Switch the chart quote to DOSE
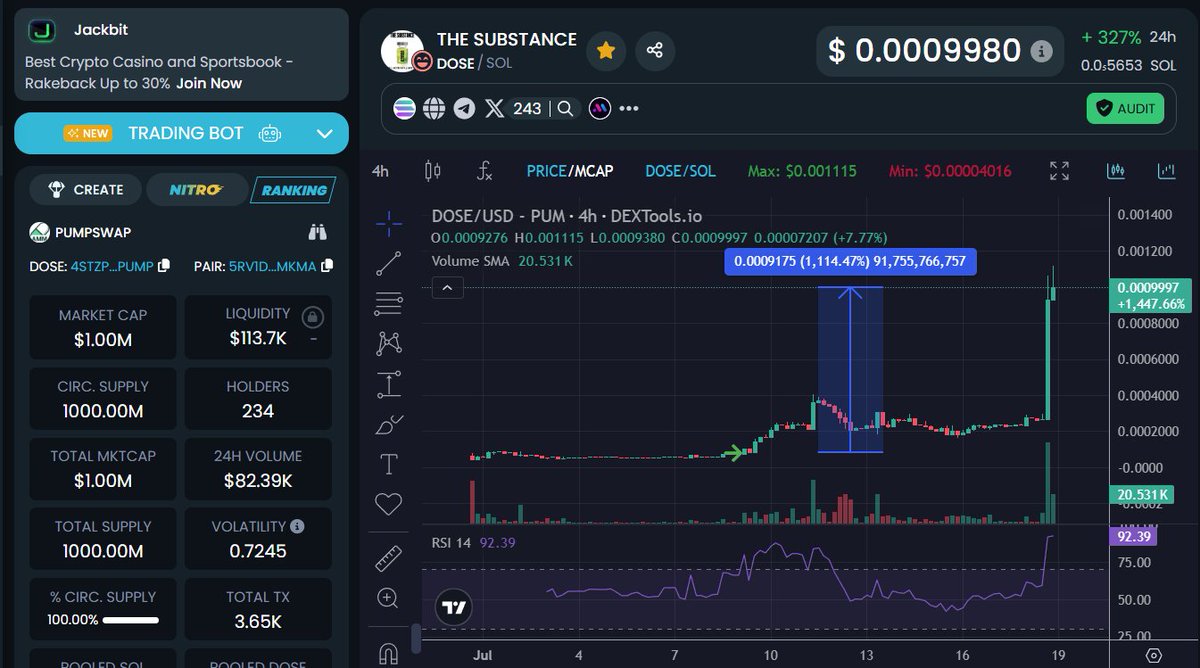 (x=663, y=171)
